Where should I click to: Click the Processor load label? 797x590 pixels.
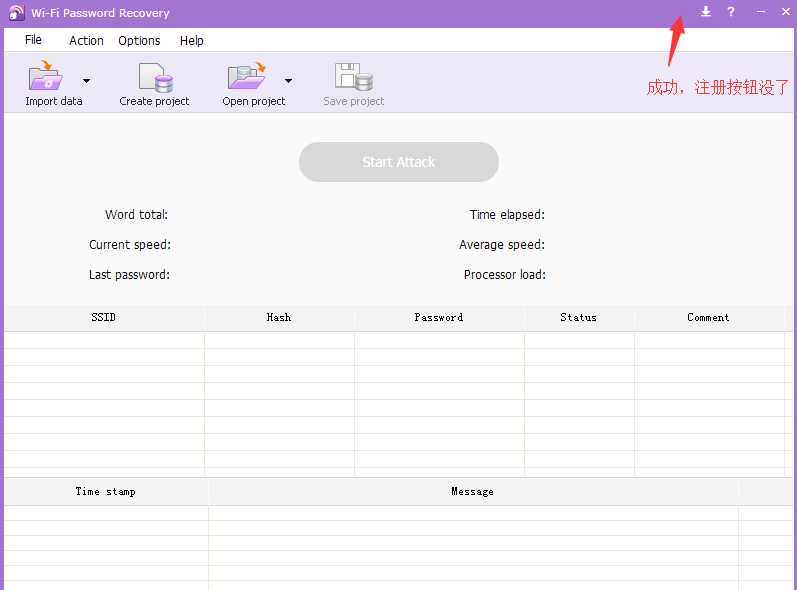point(505,274)
